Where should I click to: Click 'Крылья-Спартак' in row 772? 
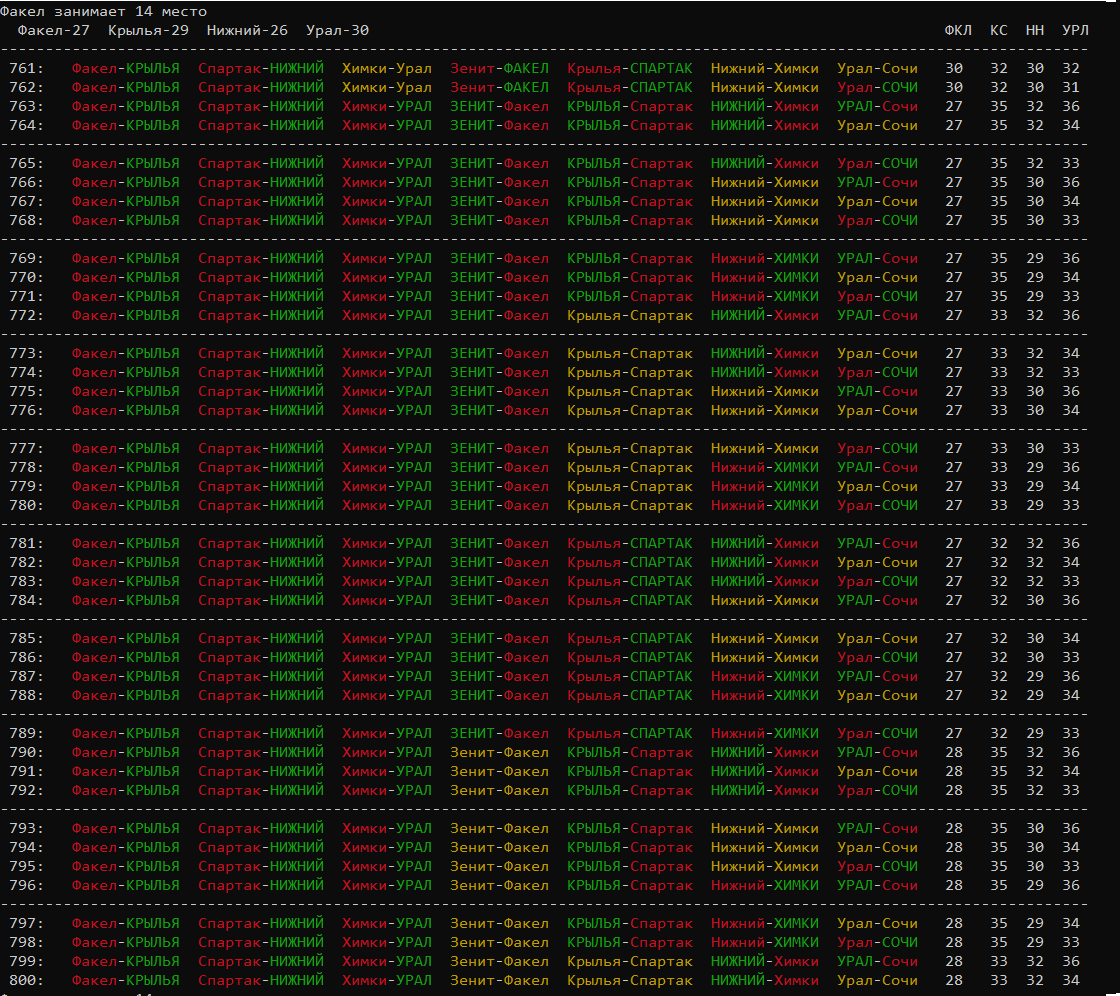(x=630, y=315)
